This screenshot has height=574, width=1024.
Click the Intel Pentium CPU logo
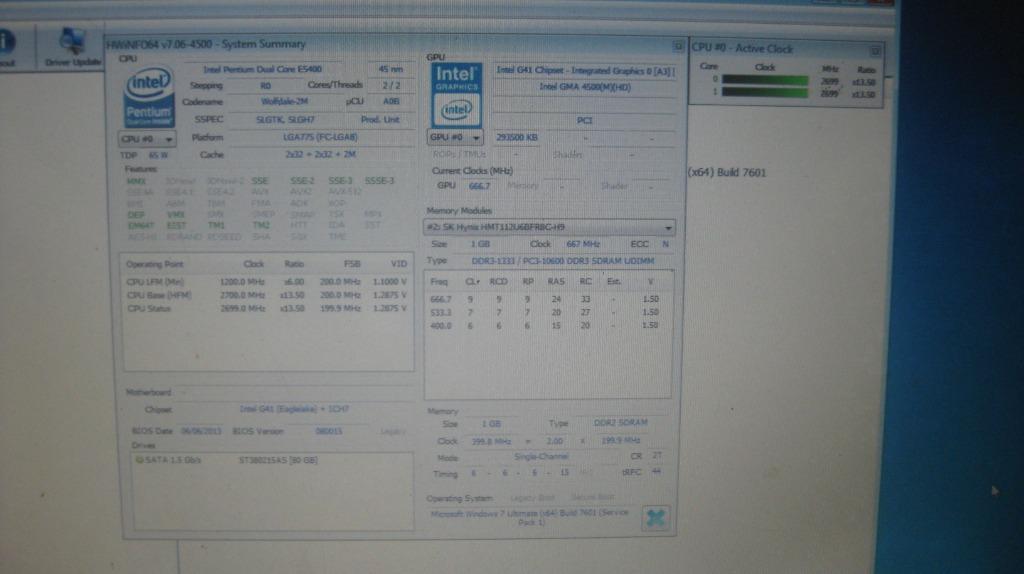pyautogui.click(x=149, y=97)
